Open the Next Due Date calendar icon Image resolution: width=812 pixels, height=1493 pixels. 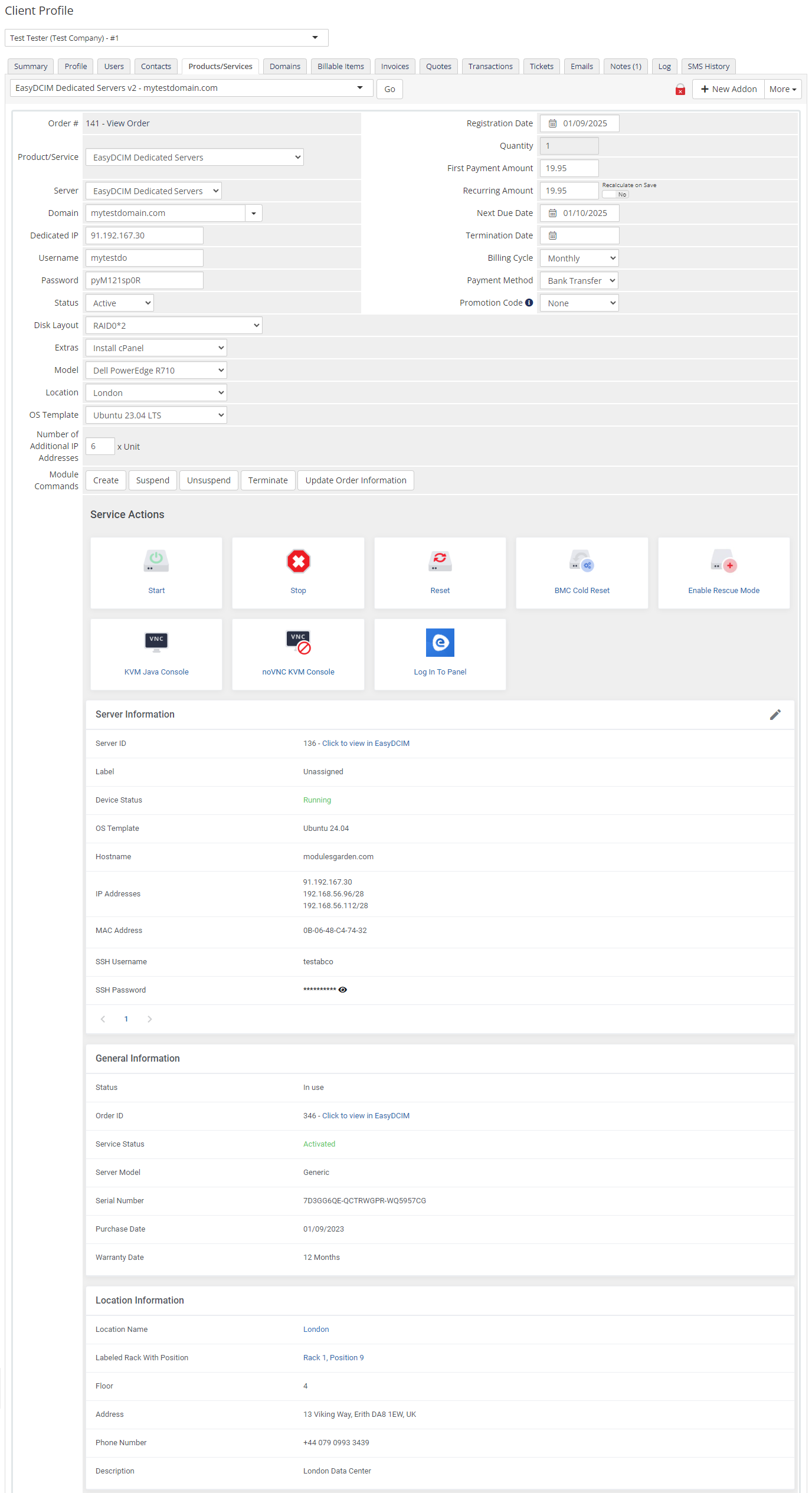coord(553,213)
